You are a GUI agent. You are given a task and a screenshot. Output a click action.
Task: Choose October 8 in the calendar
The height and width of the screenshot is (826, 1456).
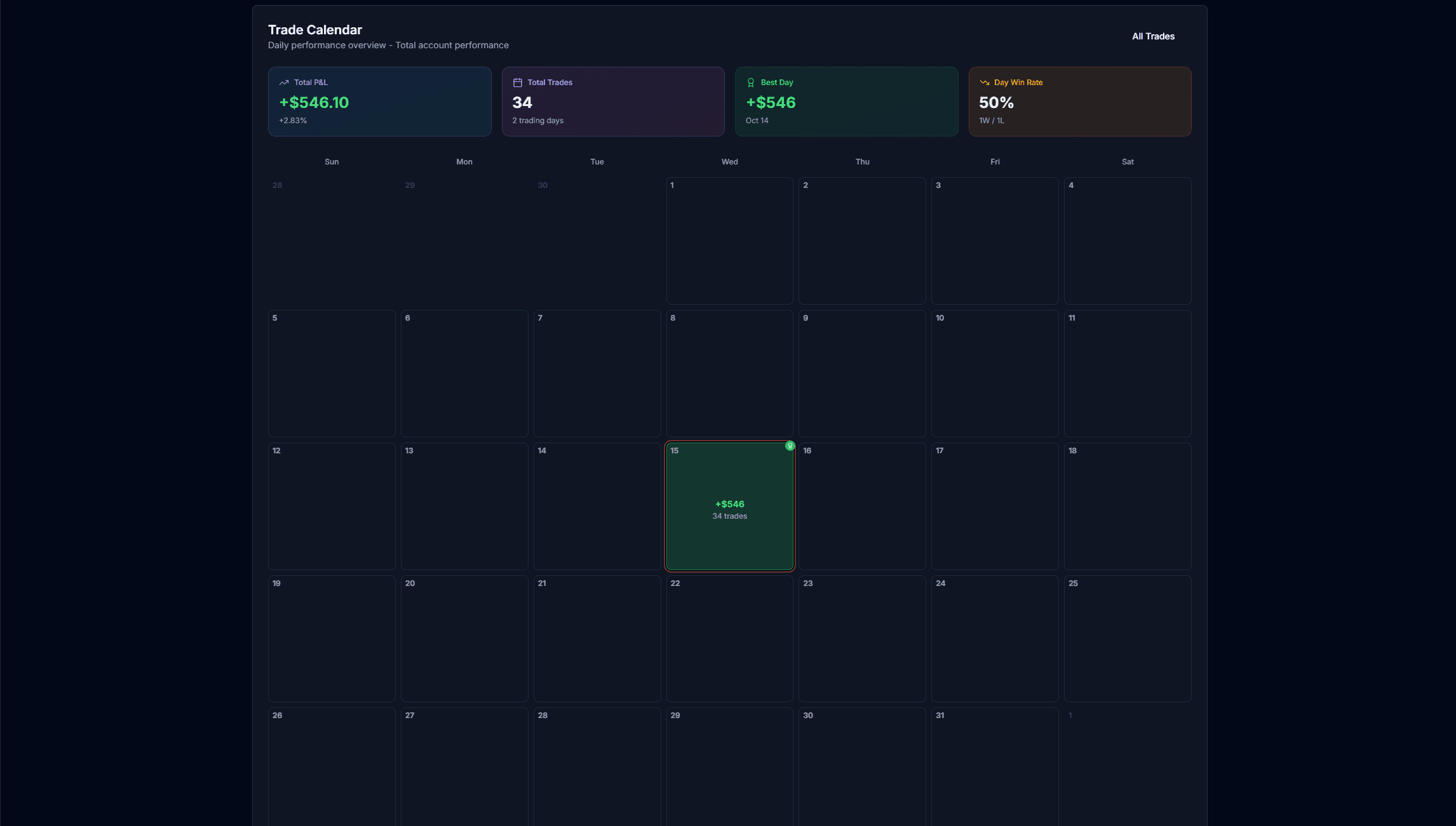pyautogui.click(x=729, y=373)
